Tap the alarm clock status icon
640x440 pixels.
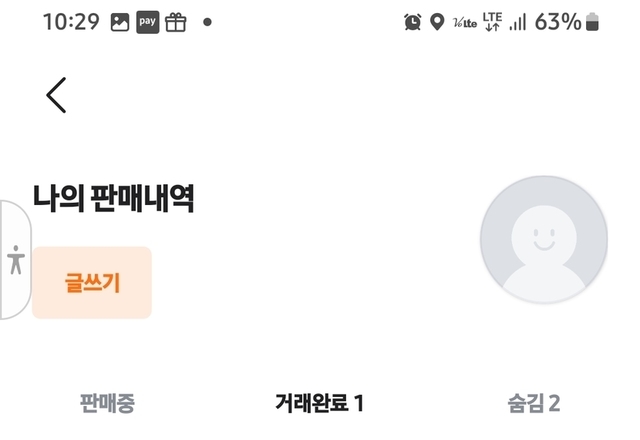pyautogui.click(x=413, y=22)
